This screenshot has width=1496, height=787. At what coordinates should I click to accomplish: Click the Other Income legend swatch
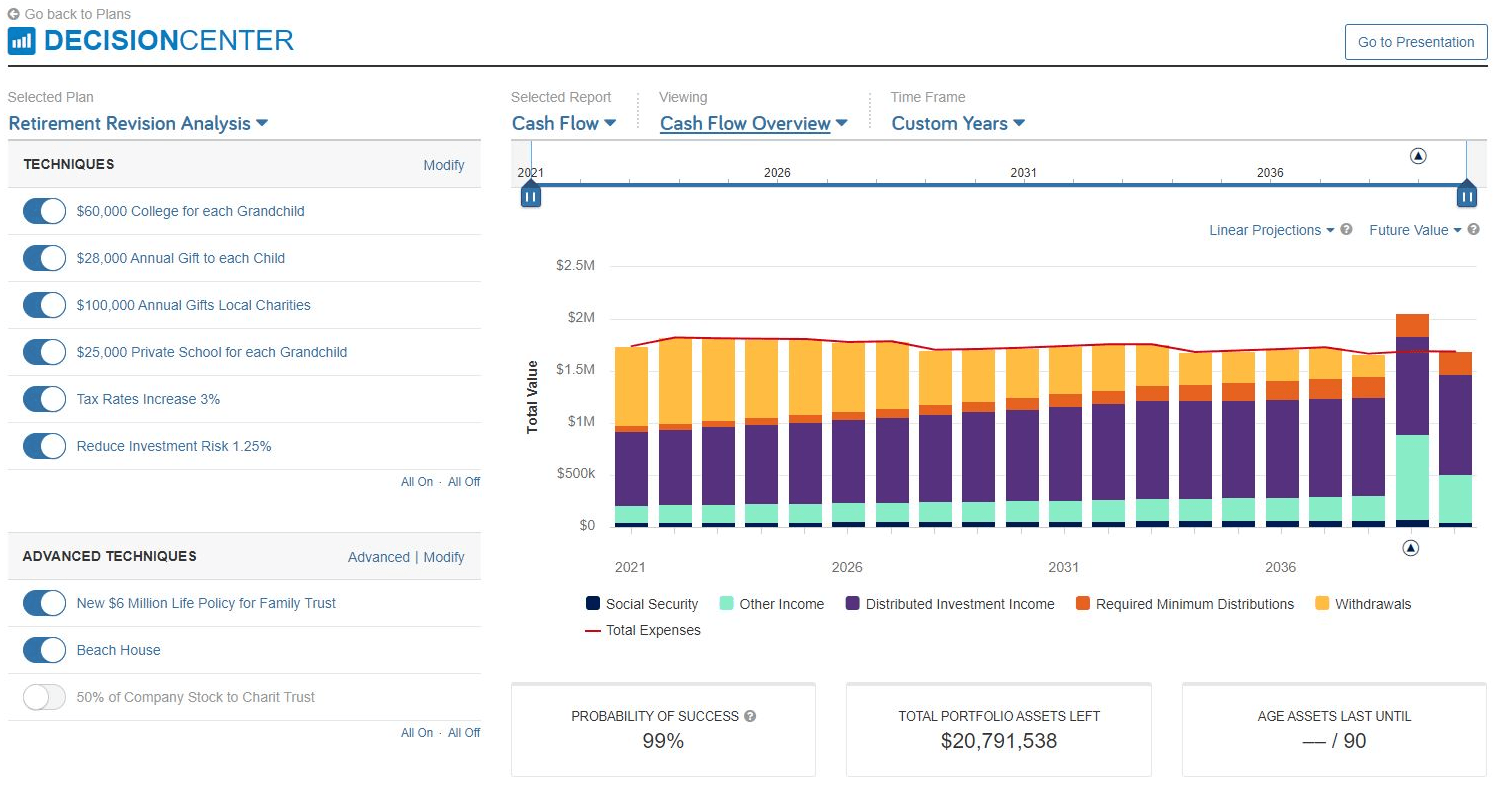coord(727,604)
